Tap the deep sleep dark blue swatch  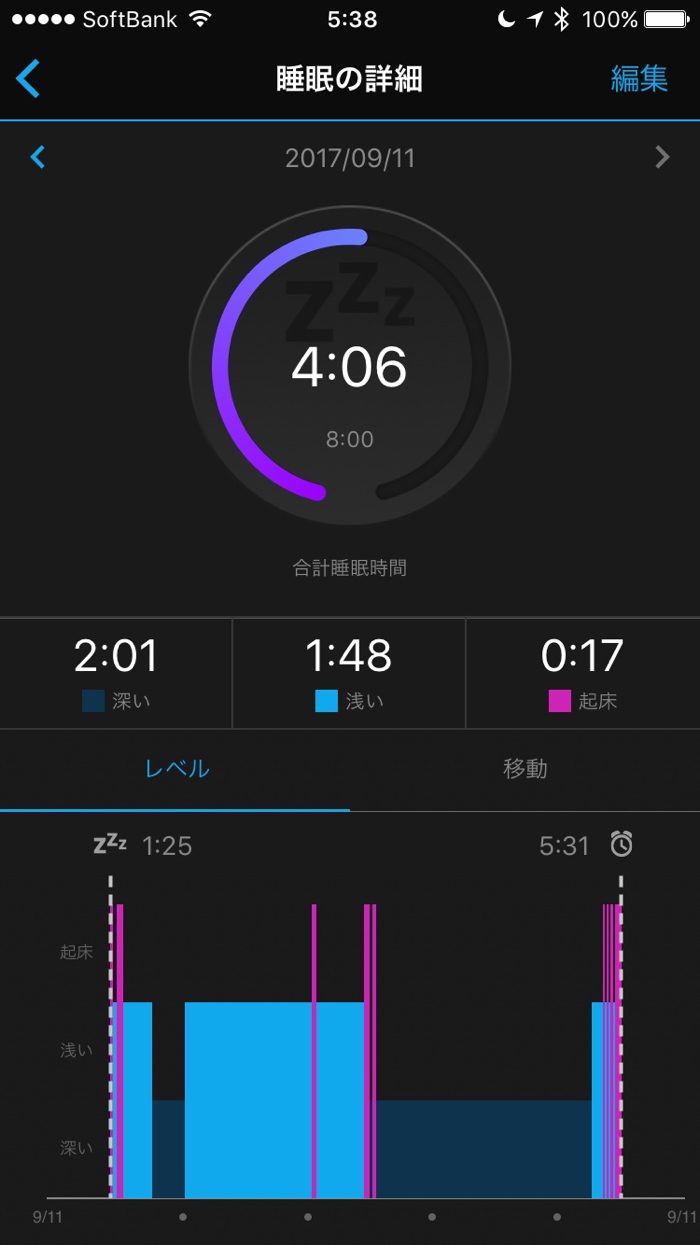93,701
